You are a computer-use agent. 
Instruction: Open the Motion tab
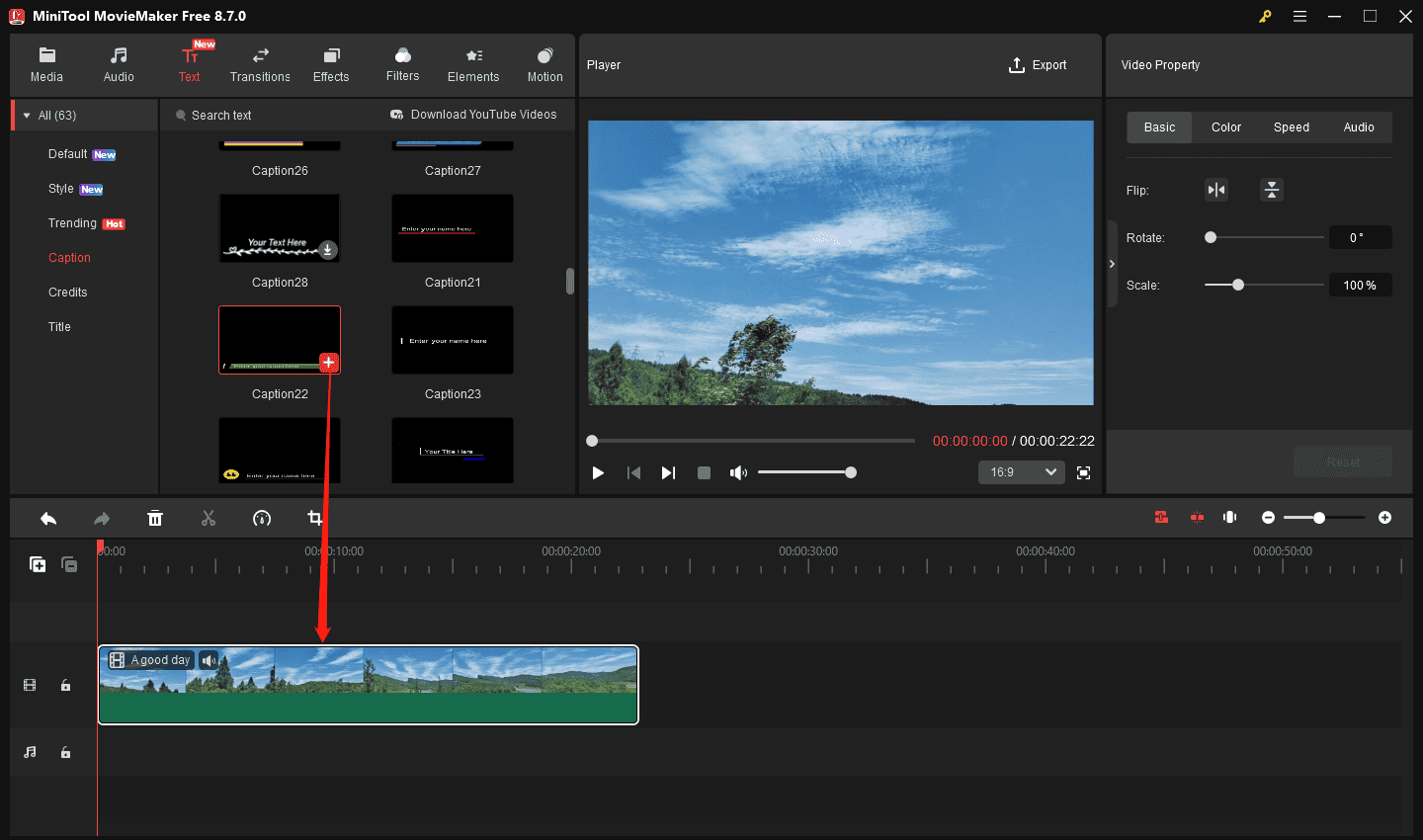544,65
